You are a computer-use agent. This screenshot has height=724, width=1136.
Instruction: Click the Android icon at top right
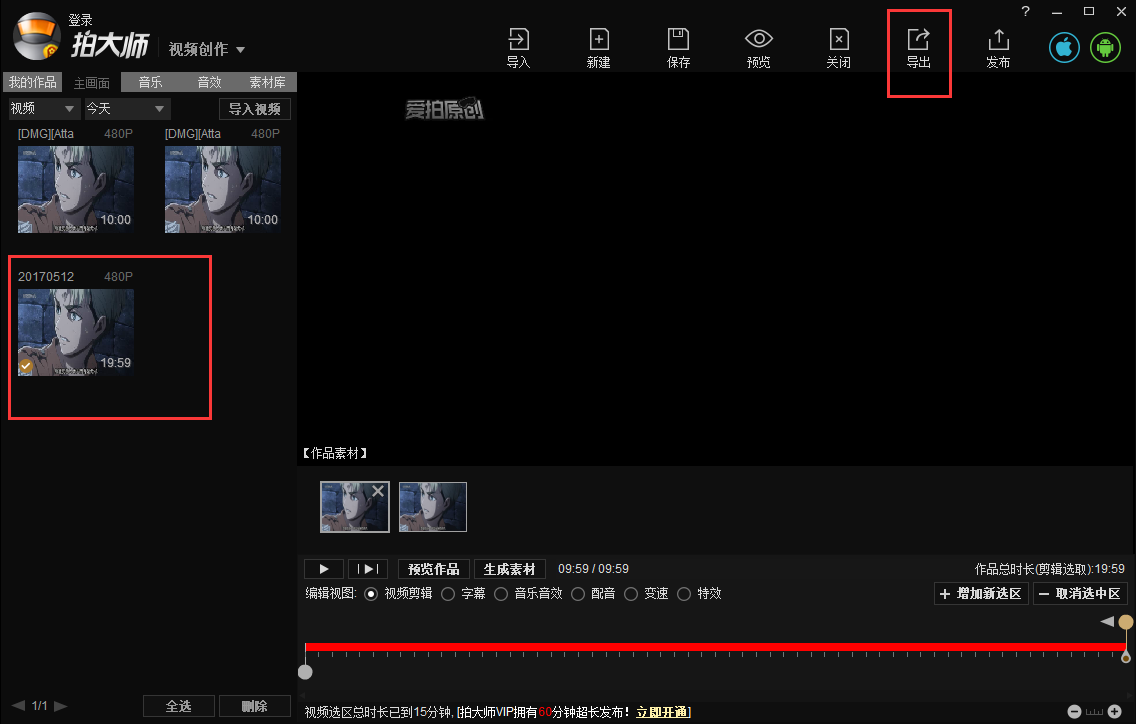click(x=1105, y=46)
